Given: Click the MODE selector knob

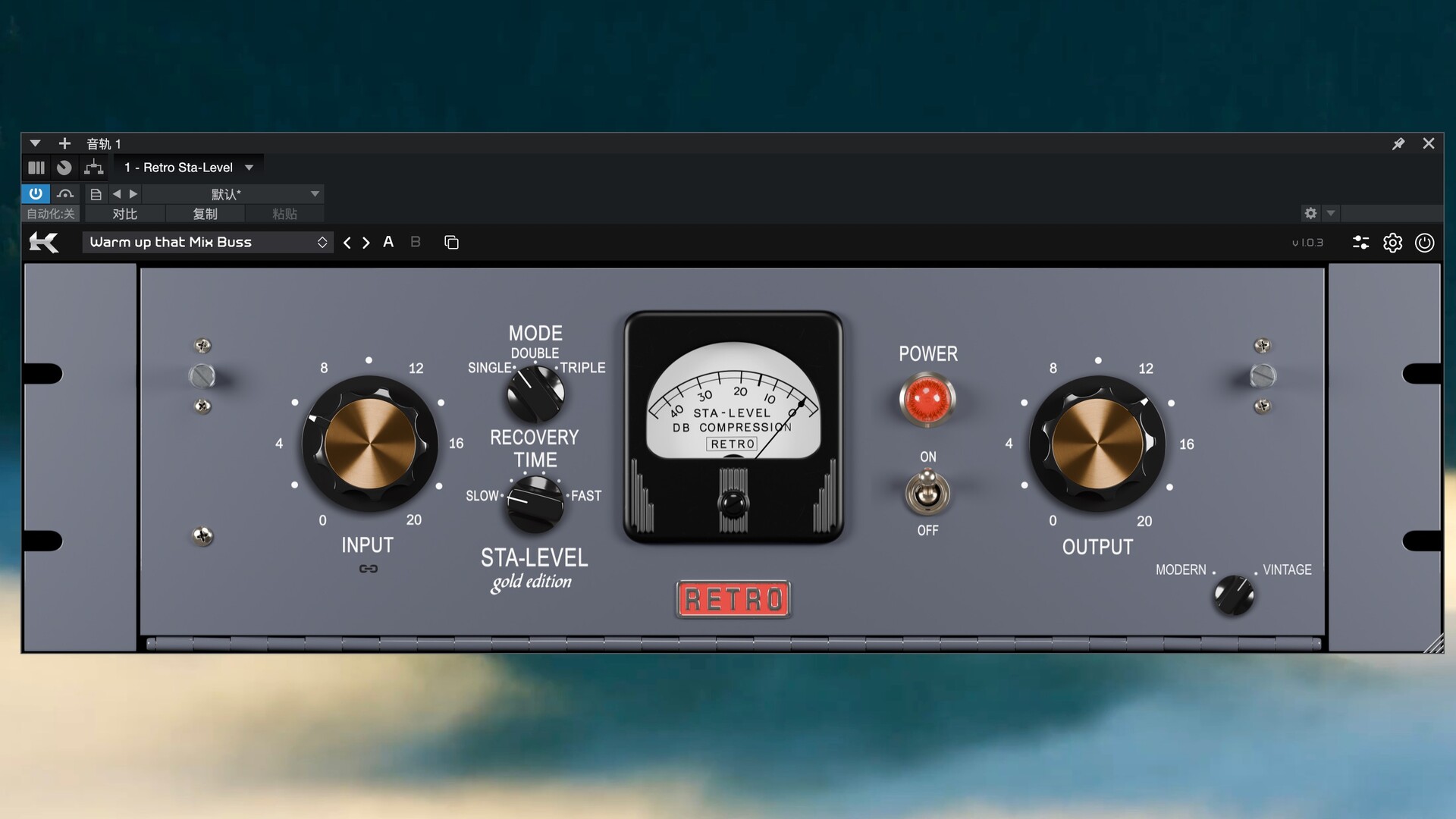Looking at the screenshot, I should [x=535, y=394].
